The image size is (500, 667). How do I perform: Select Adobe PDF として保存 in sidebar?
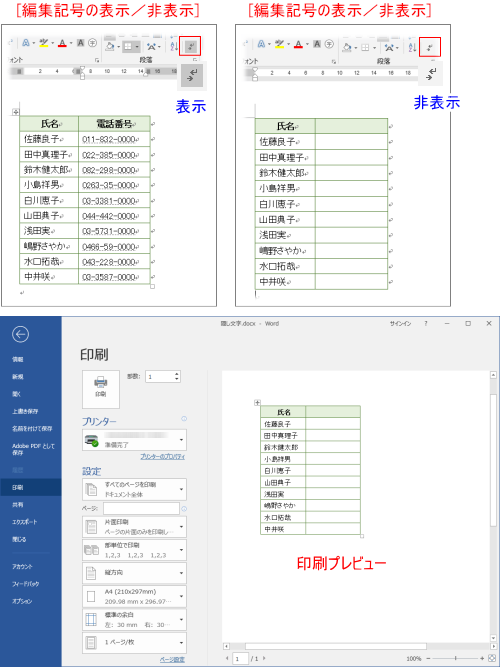pyautogui.click(x=33, y=449)
